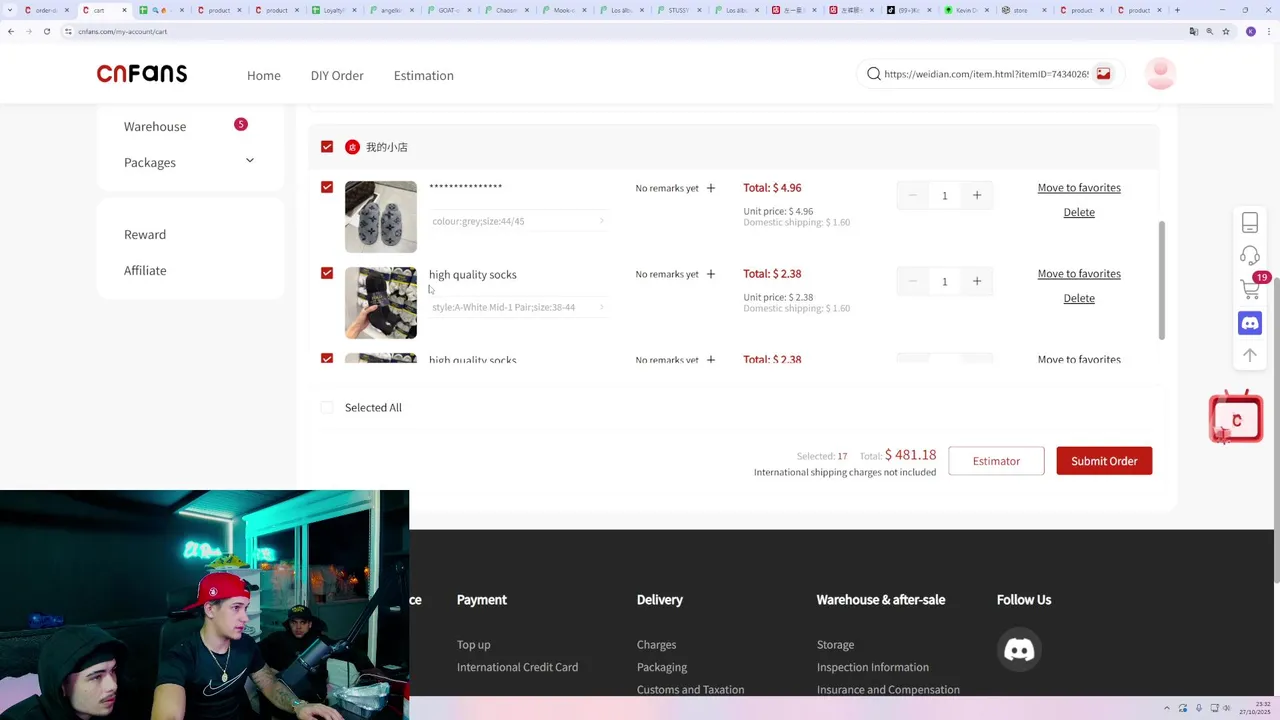Image resolution: width=1280 pixels, height=720 pixels.
Task: Go back using the browser back arrow
Action: pos(11,31)
